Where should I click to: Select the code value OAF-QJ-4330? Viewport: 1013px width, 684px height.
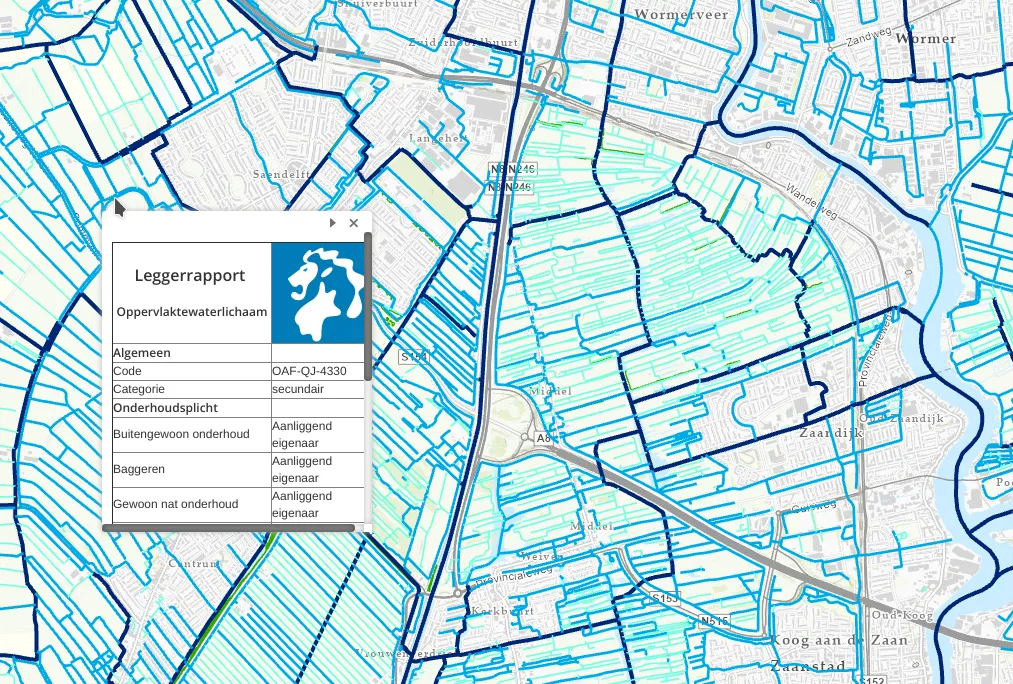309,371
